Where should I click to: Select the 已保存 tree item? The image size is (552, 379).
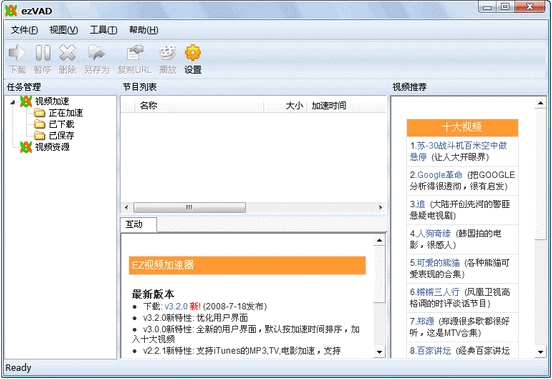click(x=61, y=135)
